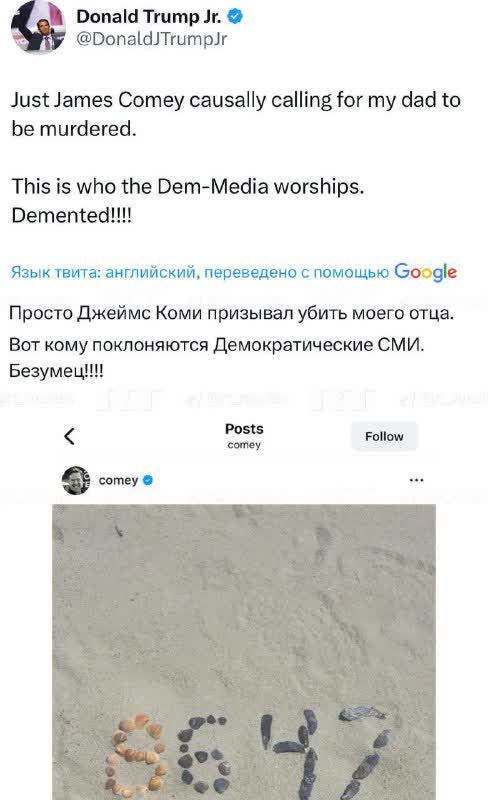Viewport: 488px width, 800px height.
Task: Open comey's small profile avatar
Action: point(76,480)
